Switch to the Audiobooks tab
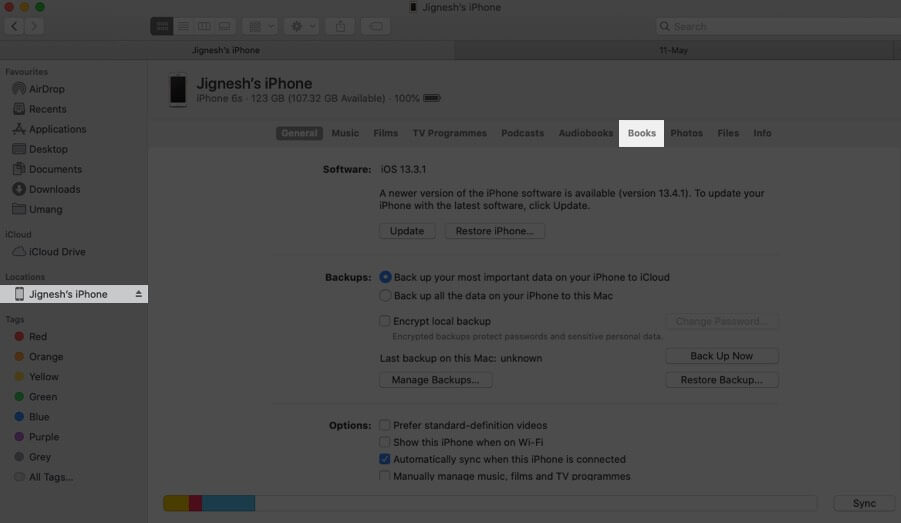The image size is (901, 523). click(586, 133)
